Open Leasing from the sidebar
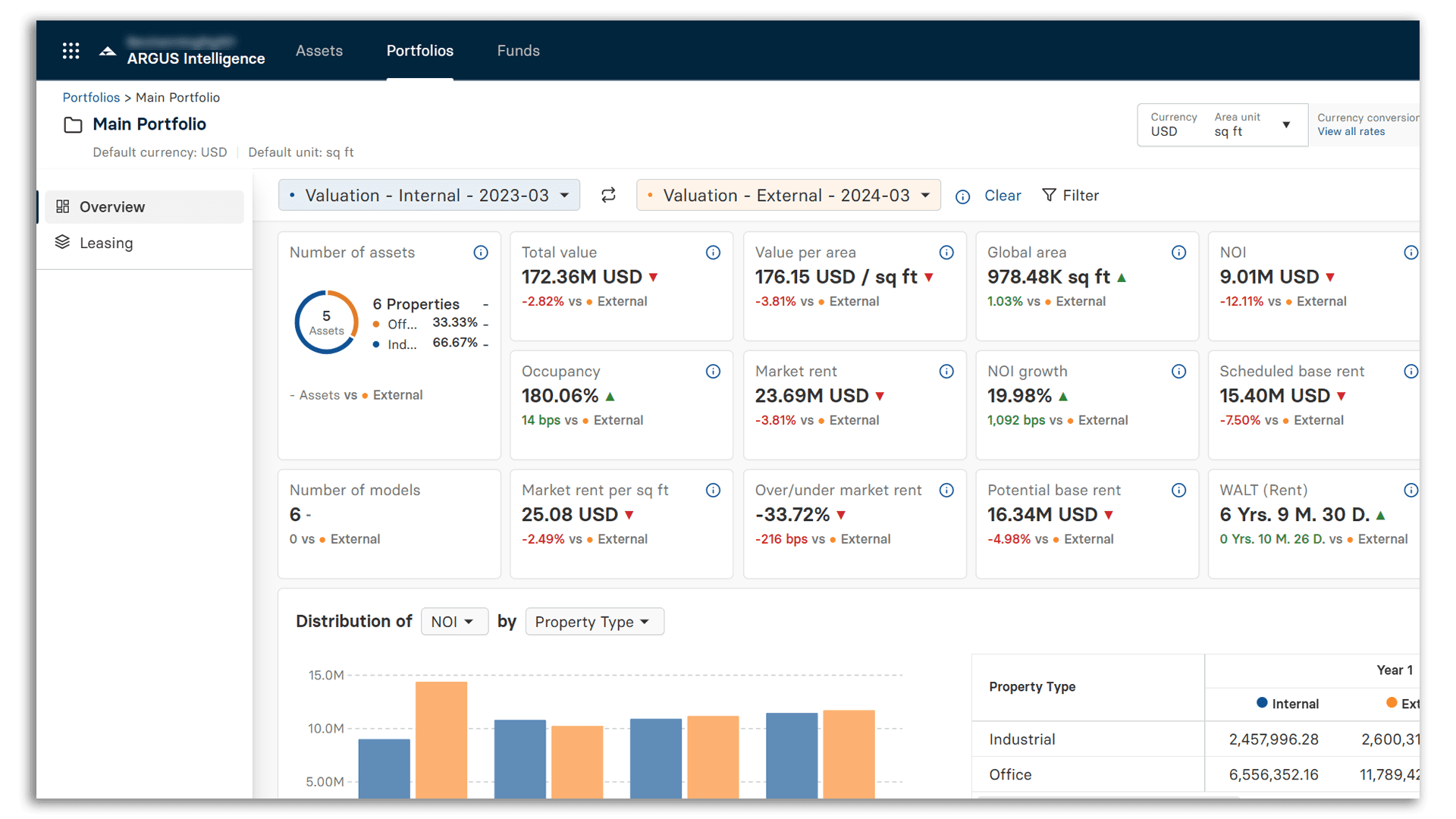The image size is (1456, 819). tap(106, 243)
